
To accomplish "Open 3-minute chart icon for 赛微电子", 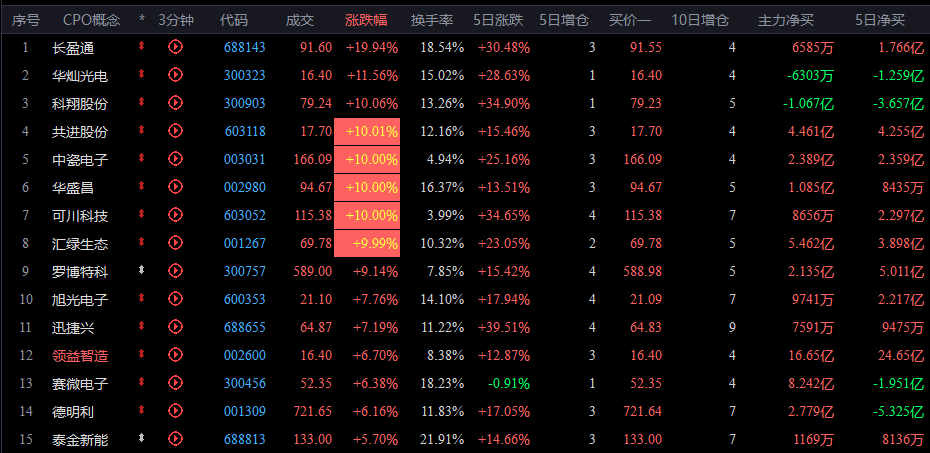I will click(175, 382).
